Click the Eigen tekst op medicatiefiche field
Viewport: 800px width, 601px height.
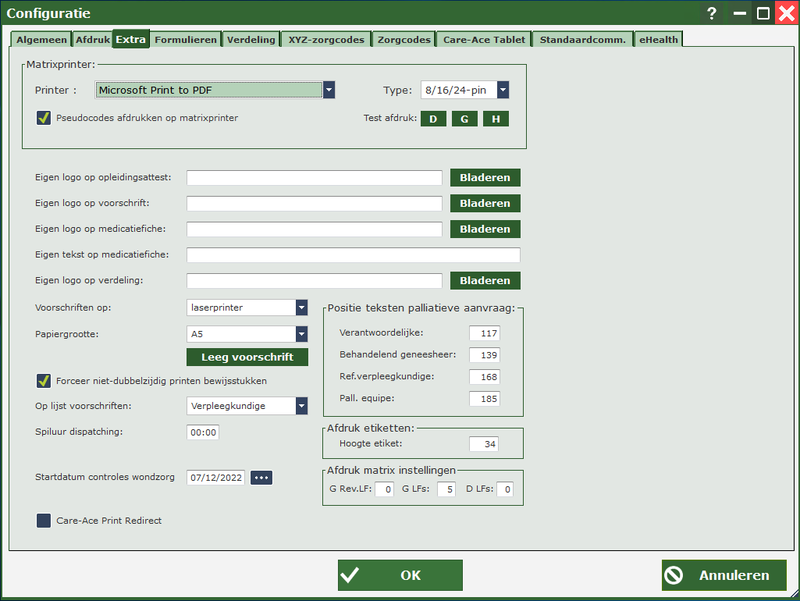pos(353,255)
